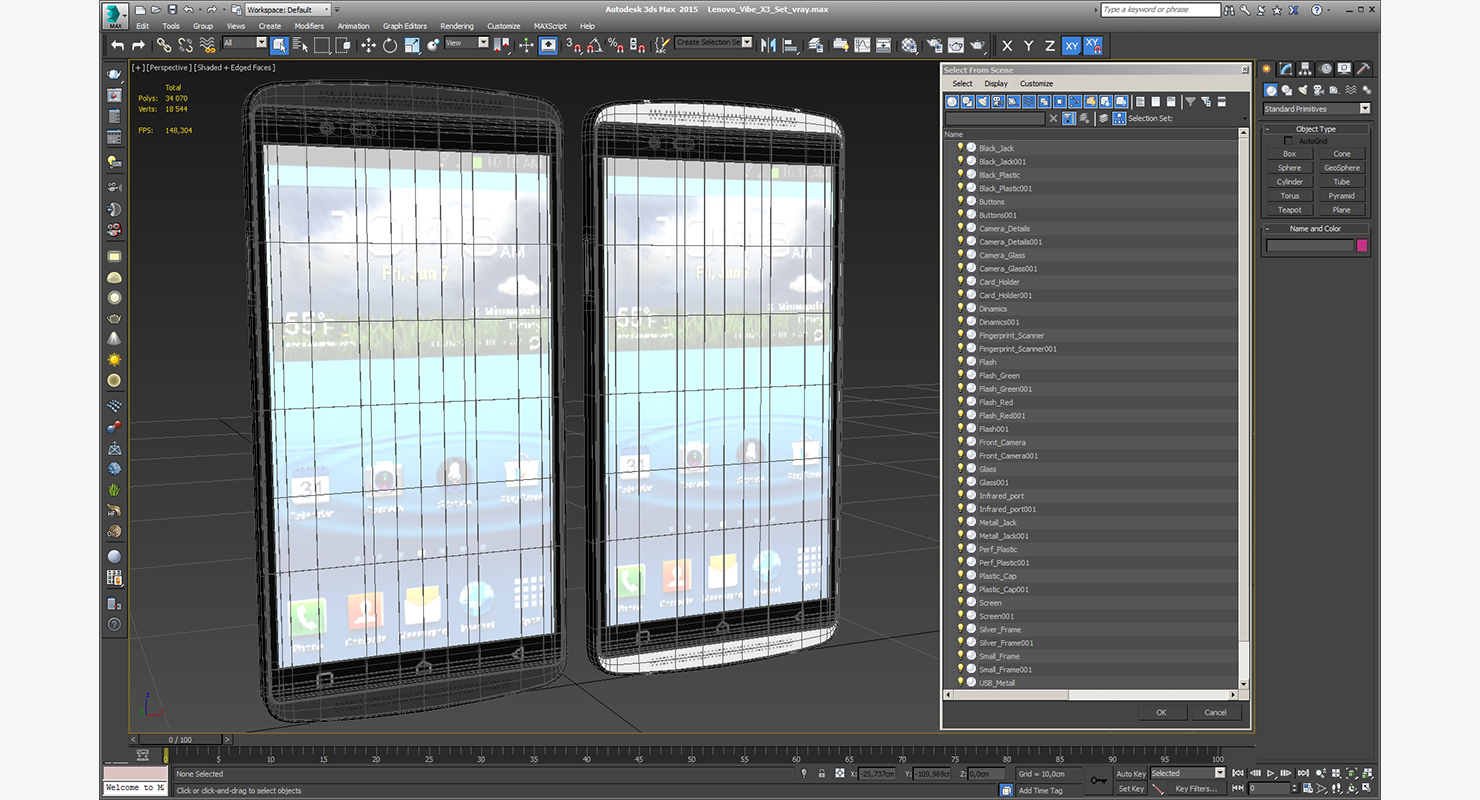Open Render Setup teapot icon
Viewport: 1480px width, 800px height.
(x=934, y=45)
